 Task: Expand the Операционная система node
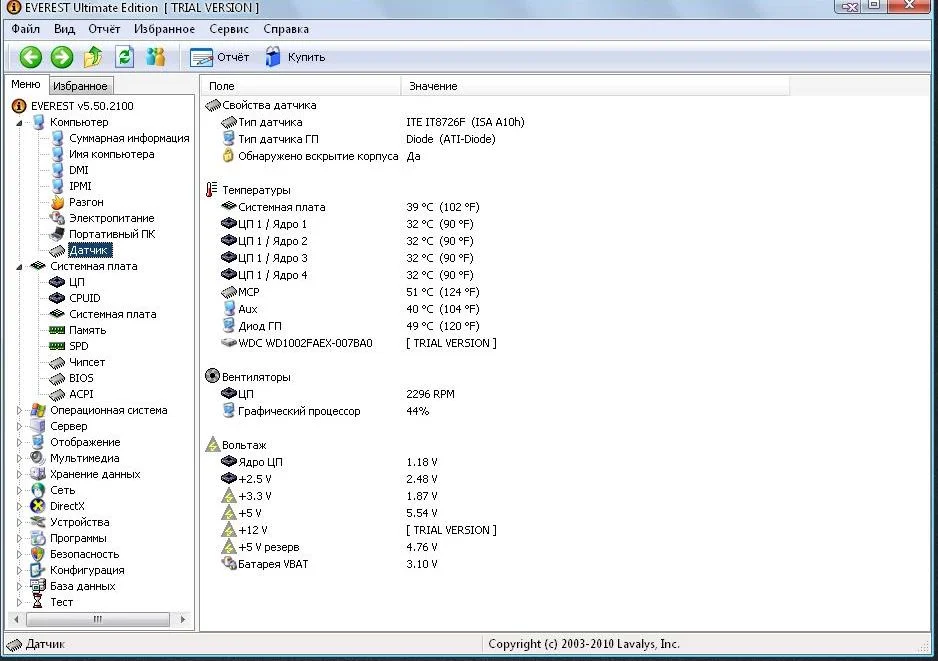point(19,410)
